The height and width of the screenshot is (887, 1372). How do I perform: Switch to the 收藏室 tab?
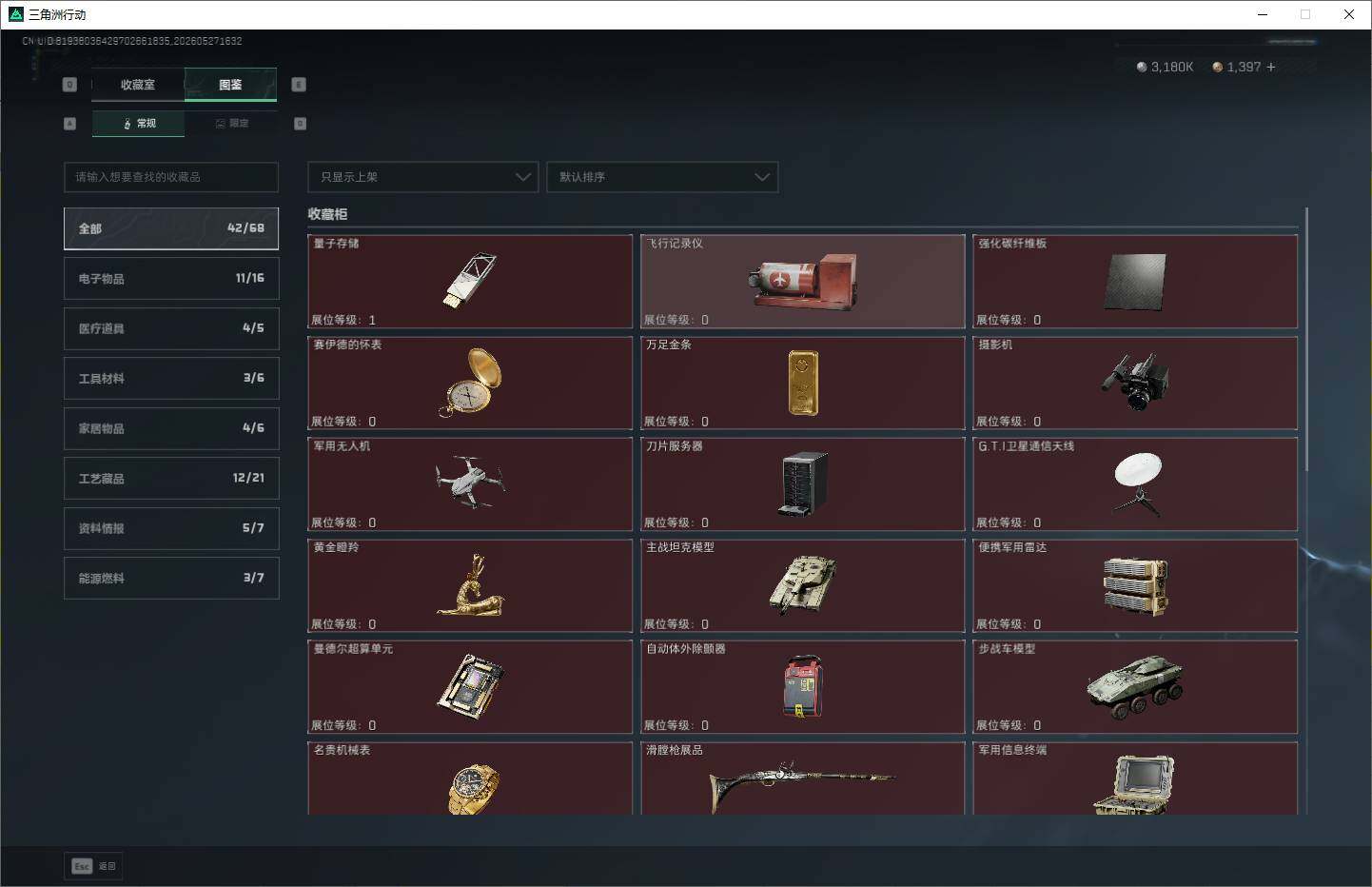(x=138, y=85)
